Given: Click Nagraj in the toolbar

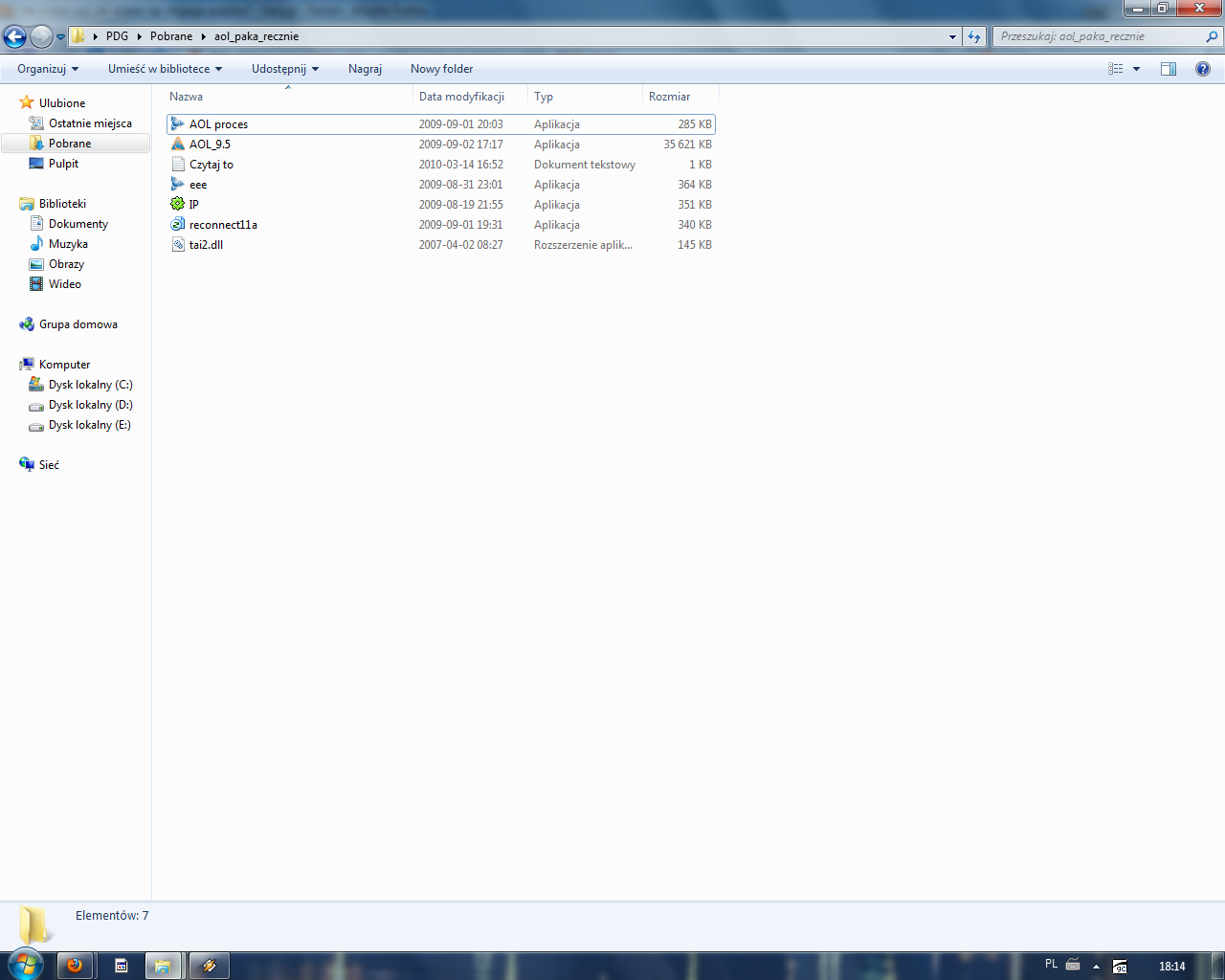Looking at the screenshot, I should [365, 69].
